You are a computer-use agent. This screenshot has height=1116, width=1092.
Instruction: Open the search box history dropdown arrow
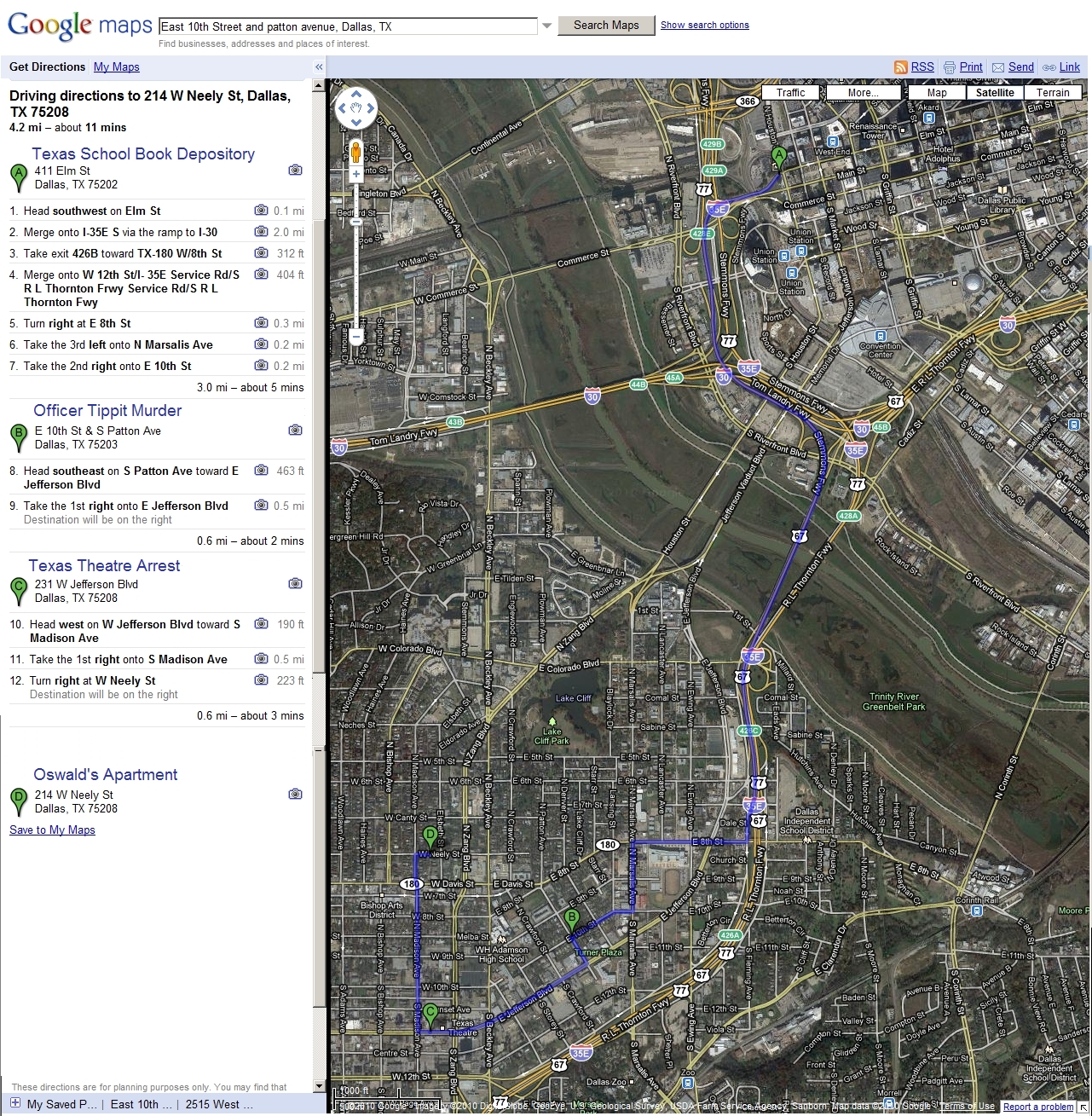pyautogui.click(x=547, y=26)
